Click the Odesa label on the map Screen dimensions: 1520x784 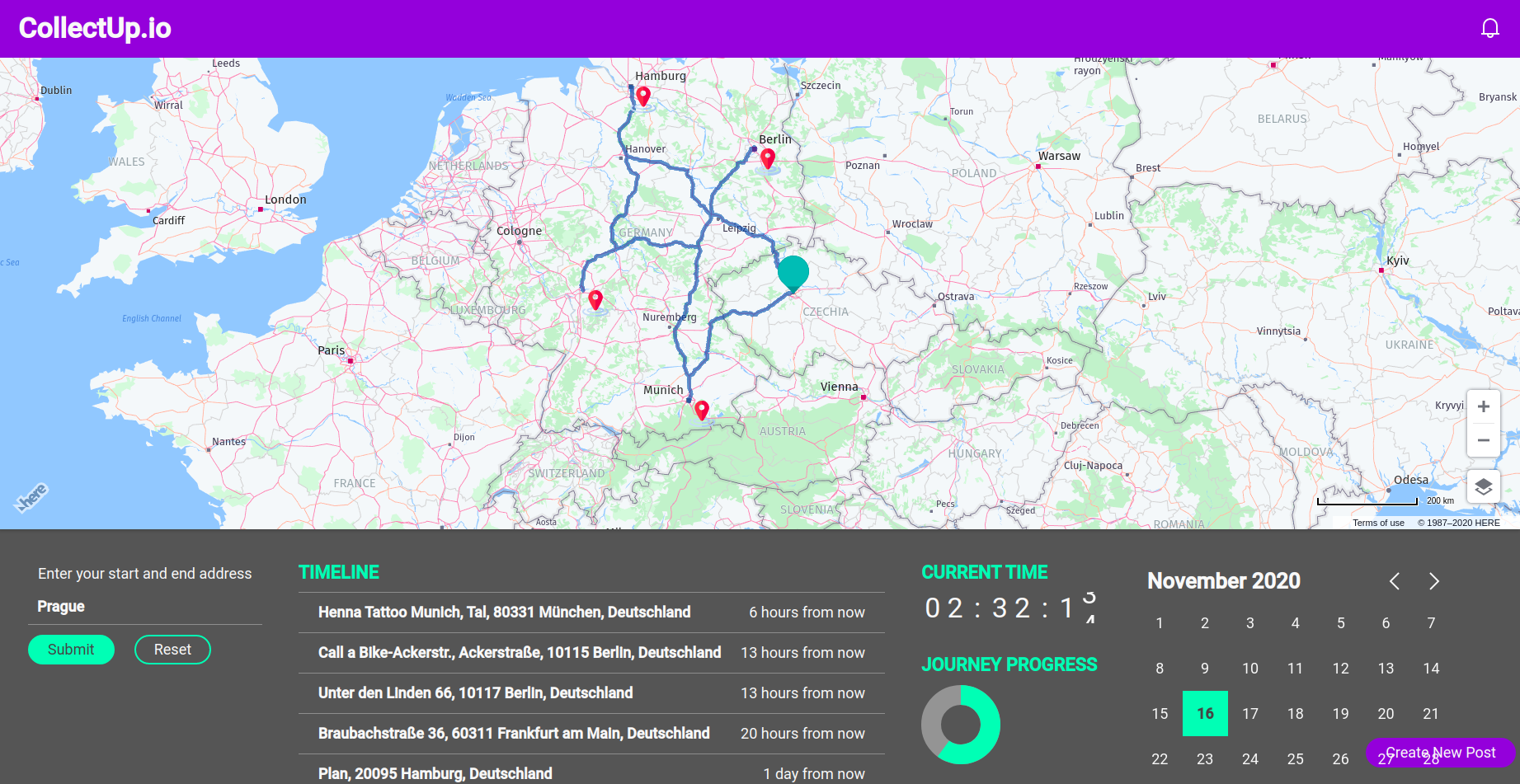[1411, 480]
